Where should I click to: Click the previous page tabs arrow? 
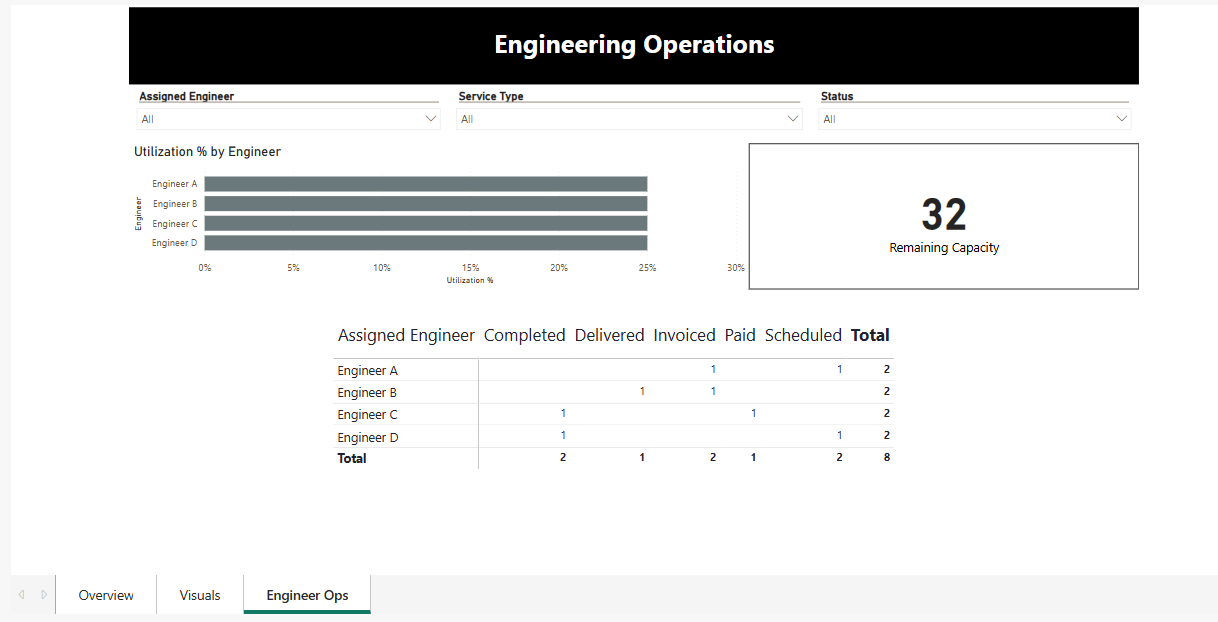coord(22,594)
